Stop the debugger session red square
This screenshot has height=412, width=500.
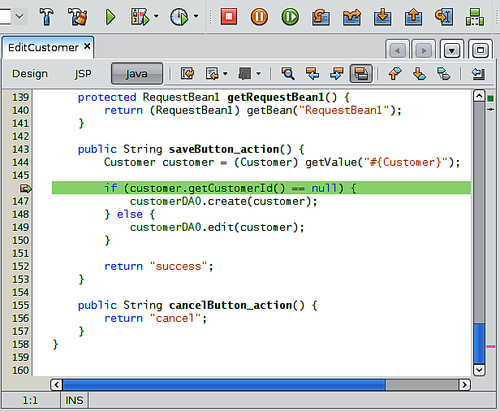click(229, 16)
